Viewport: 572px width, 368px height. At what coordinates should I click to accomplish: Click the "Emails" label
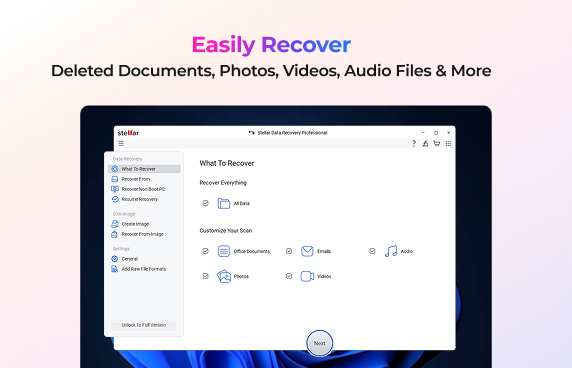pyautogui.click(x=324, y=251)
